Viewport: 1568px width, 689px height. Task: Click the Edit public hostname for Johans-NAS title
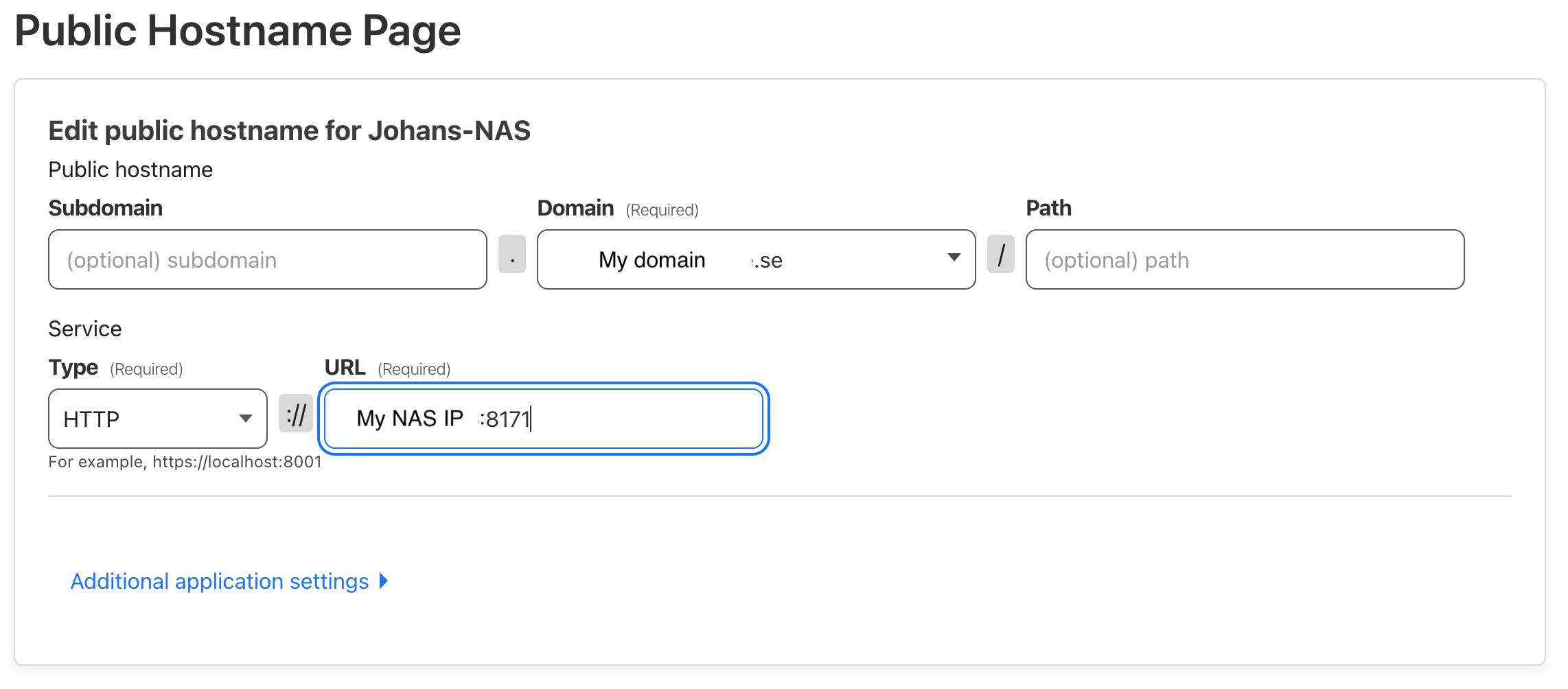289,130
